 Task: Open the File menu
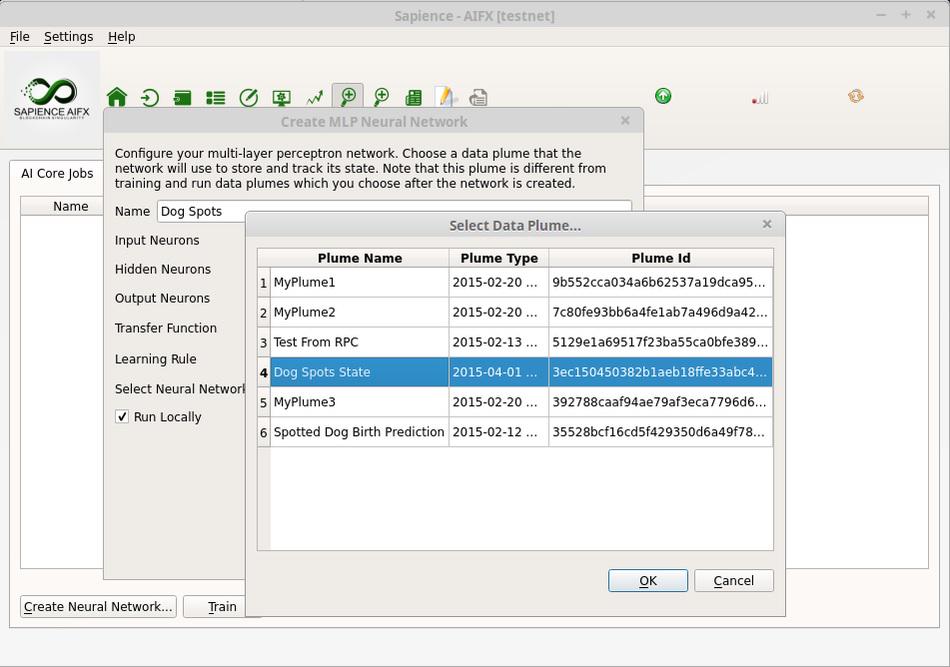pos(19,36)
